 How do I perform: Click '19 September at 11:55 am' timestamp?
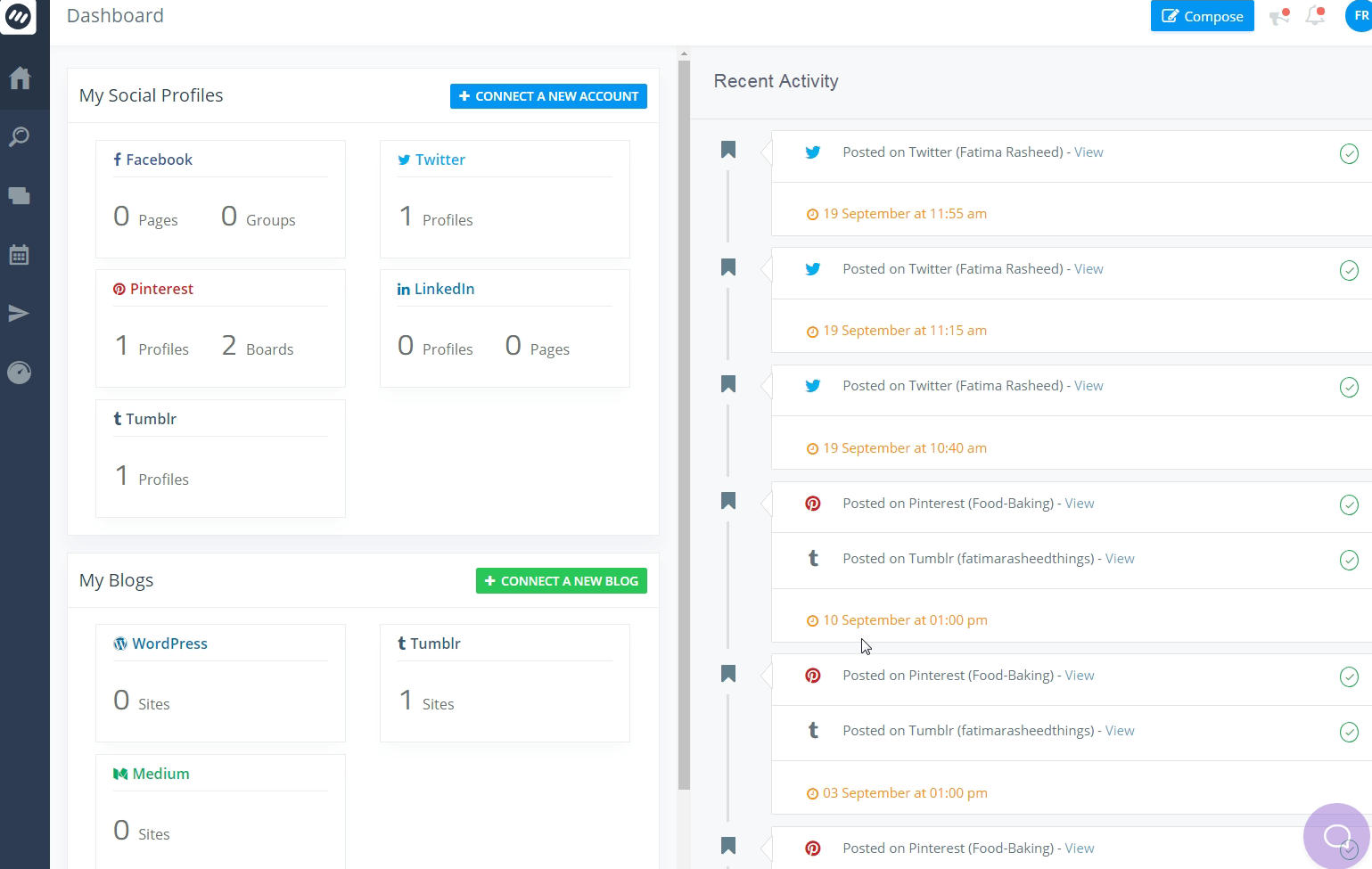click(x=905, y=214)
